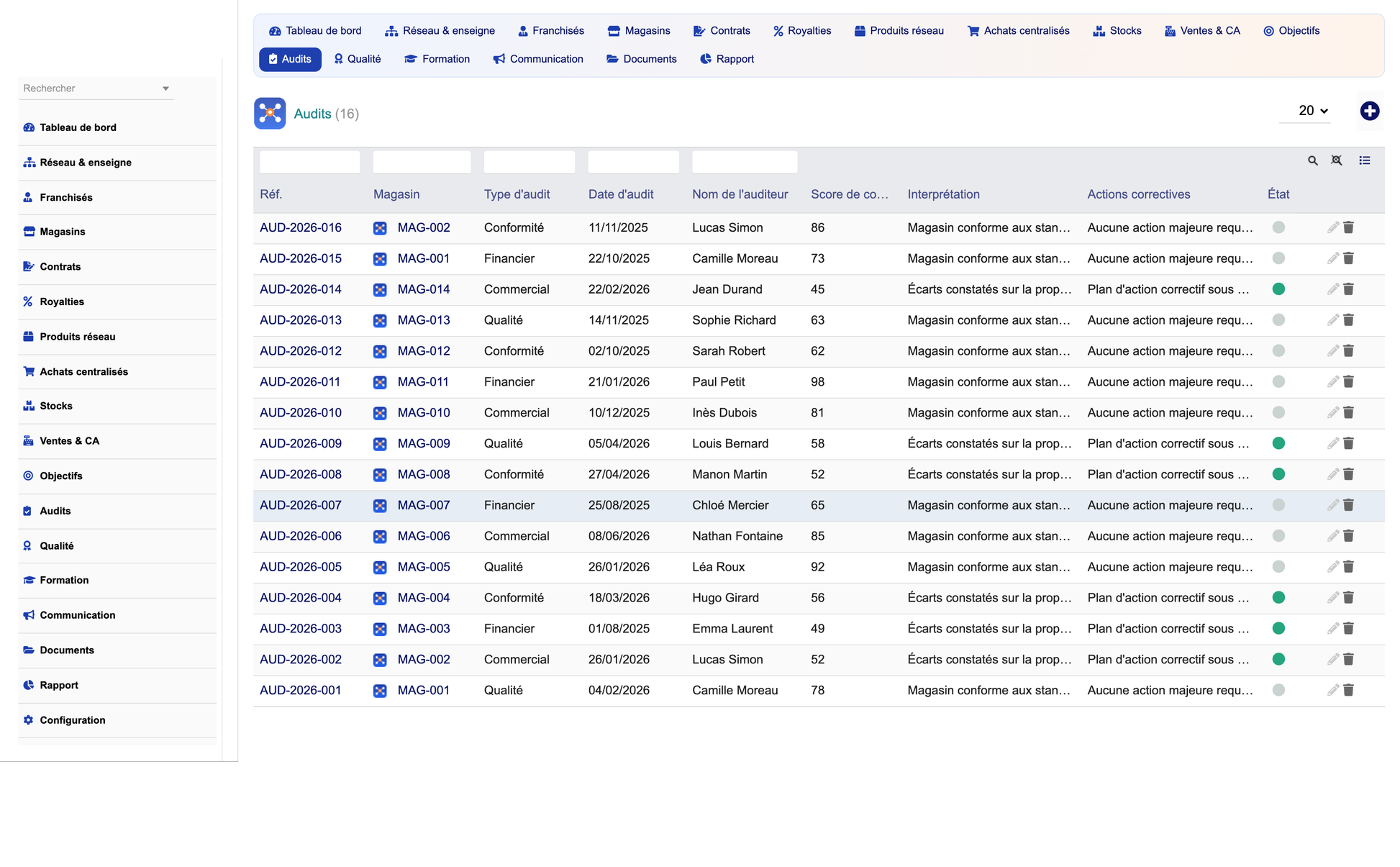Edit audit AUD-2026-014 with pencil icon
Screen dimensions: 1400x867
(x=1332, y=289)
